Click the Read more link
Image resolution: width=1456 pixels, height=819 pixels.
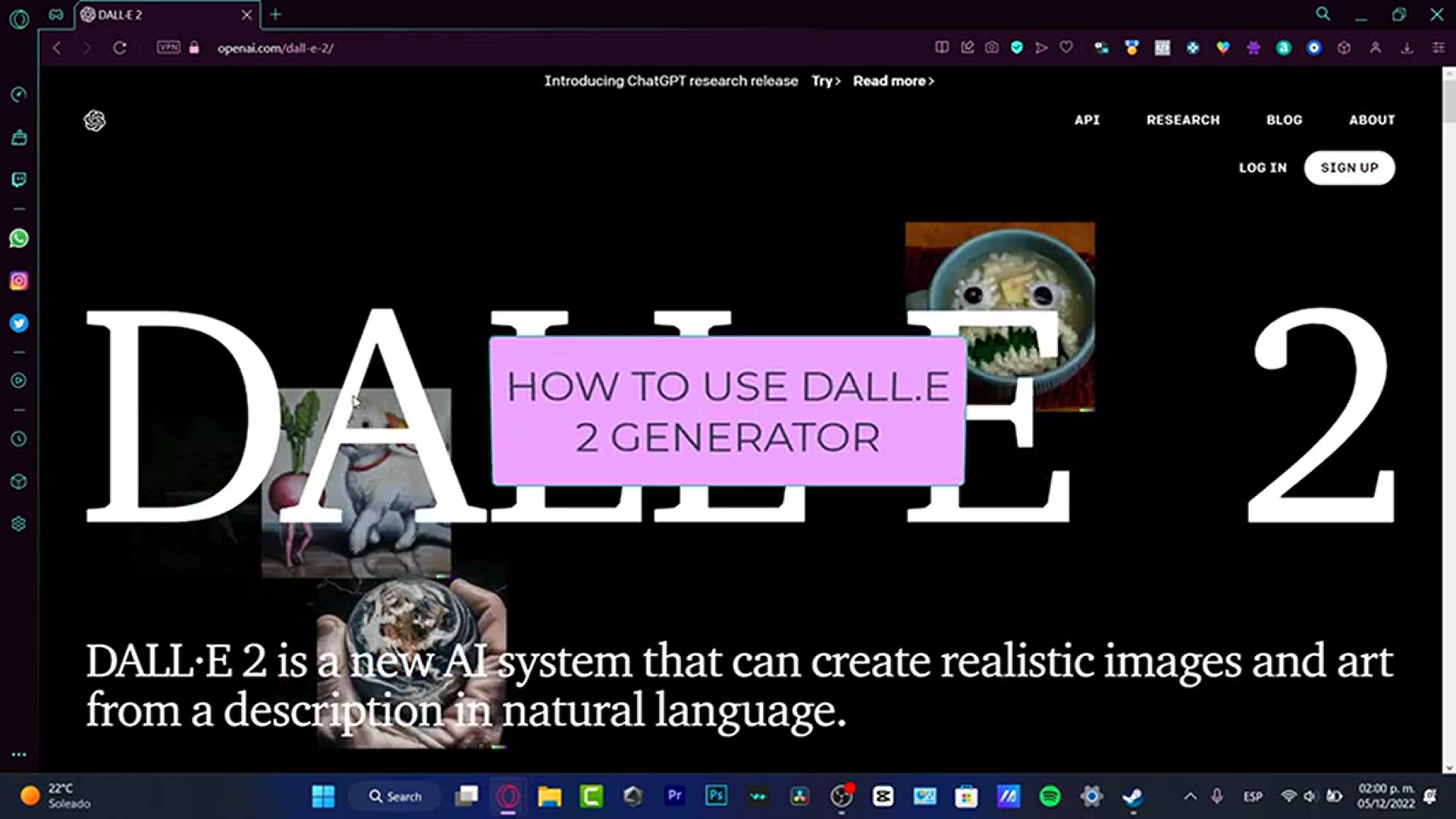(x=893, y=81)
